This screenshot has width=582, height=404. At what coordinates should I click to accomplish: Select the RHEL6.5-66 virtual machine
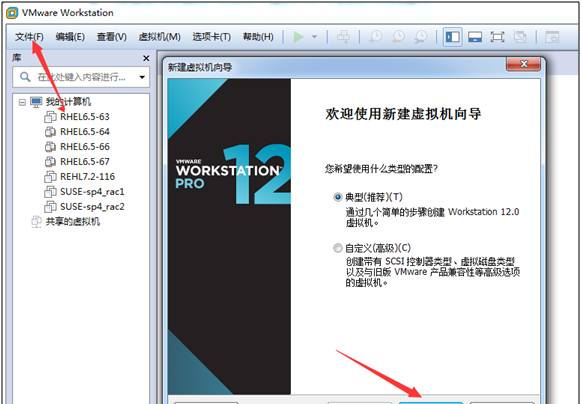tap(85, 147)
